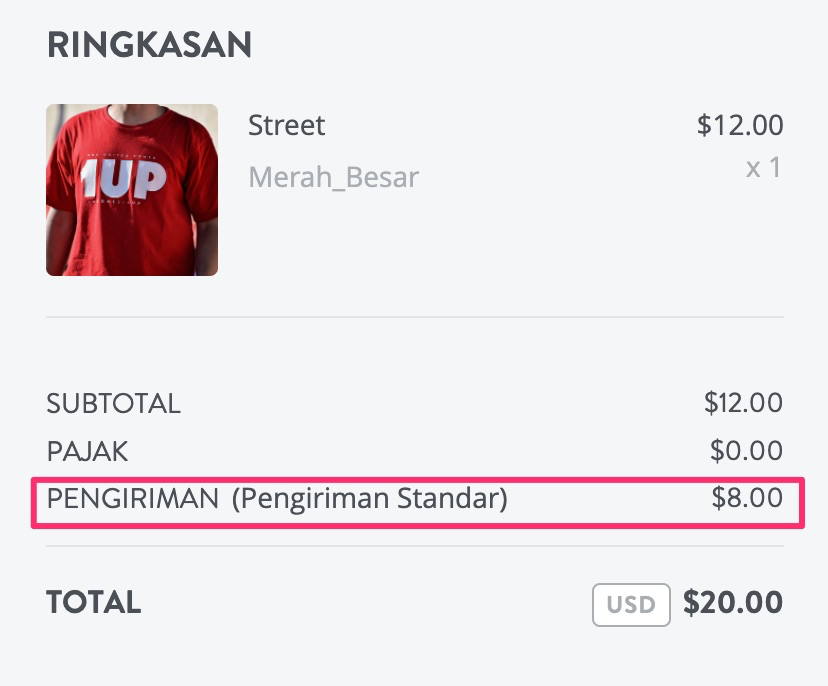
Task: Click the Street product name
Action: [287, 125]
